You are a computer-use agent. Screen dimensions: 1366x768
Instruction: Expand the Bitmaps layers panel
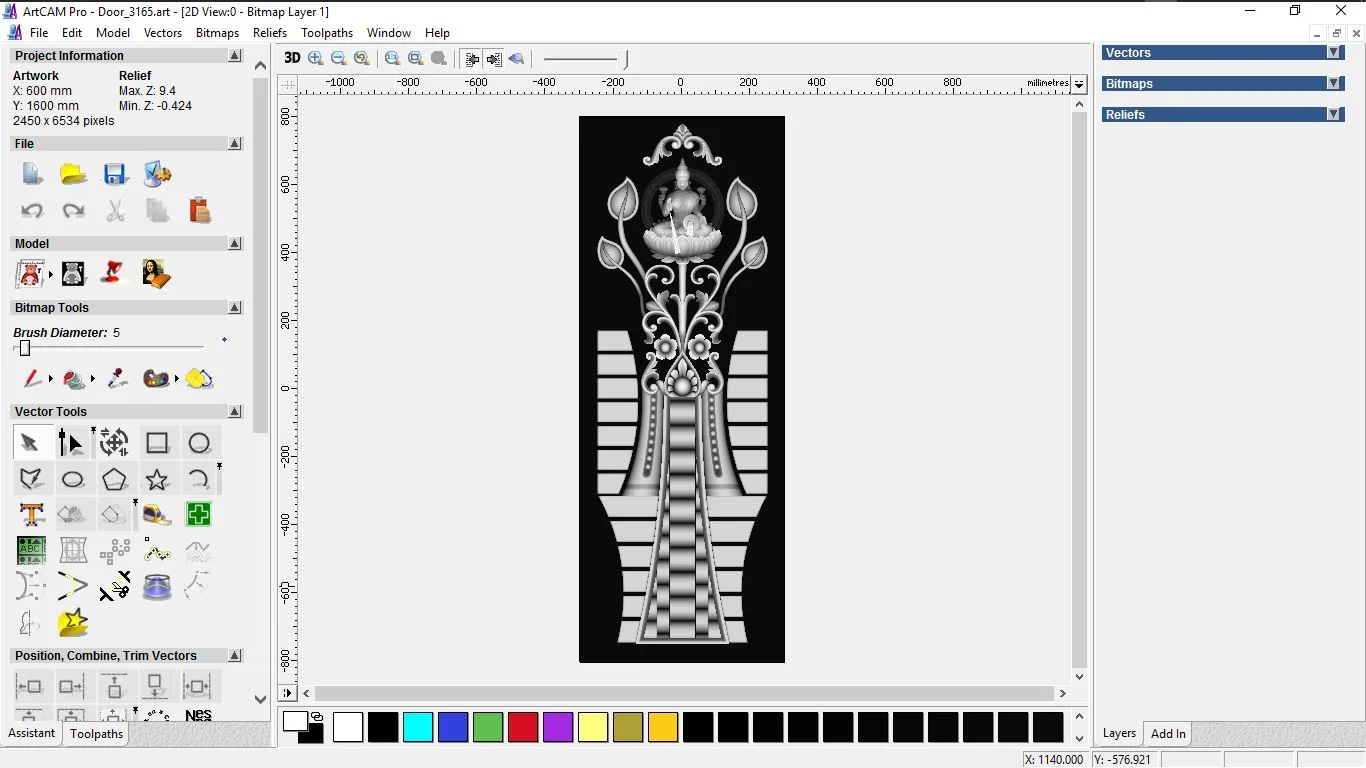point(1333,84)
